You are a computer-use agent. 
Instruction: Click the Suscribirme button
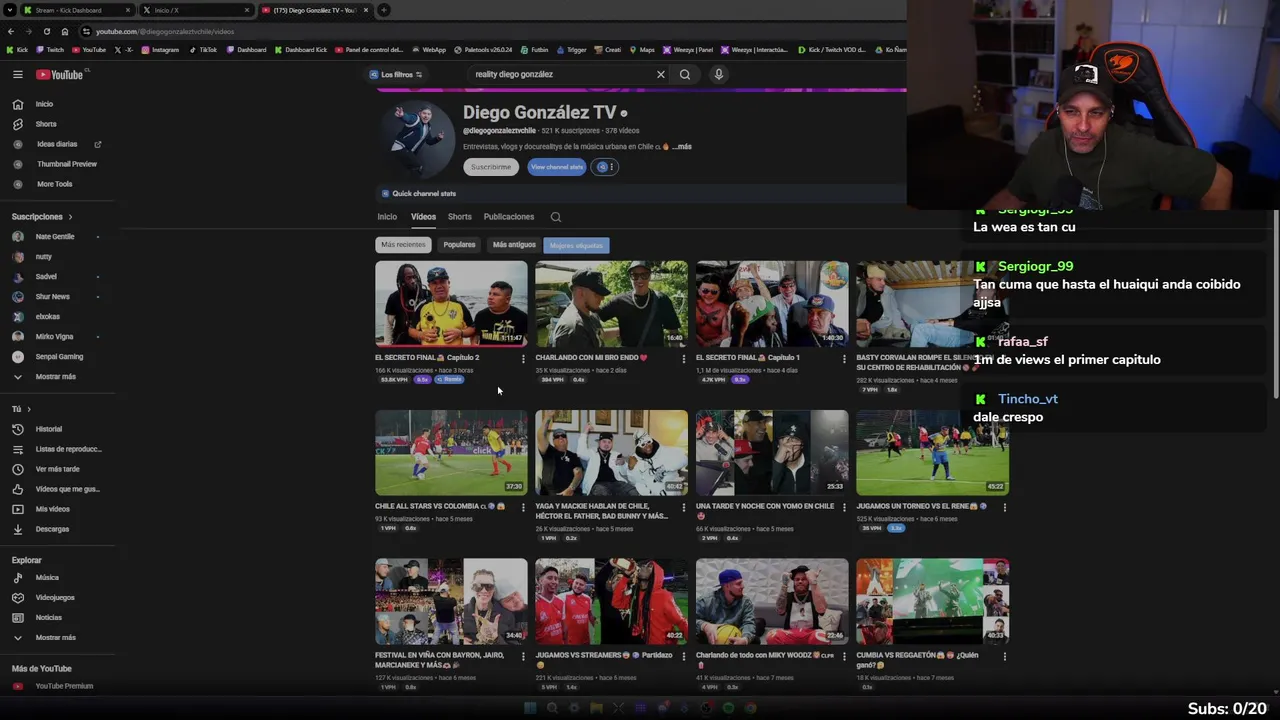(x=491, y=167)
